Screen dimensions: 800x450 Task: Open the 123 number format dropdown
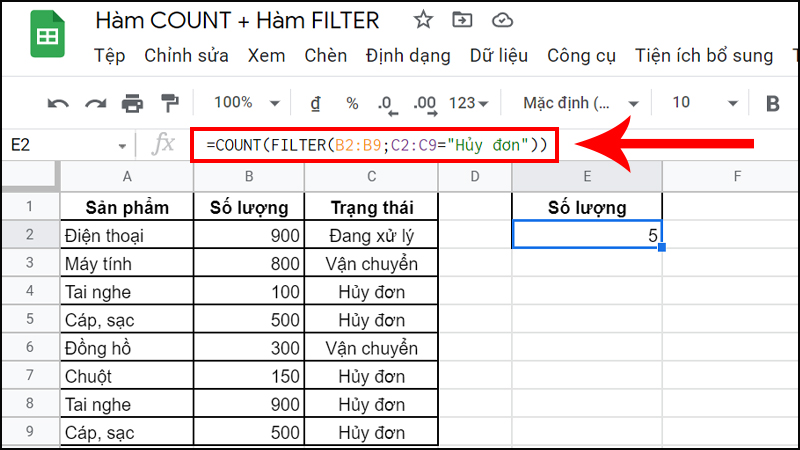[469, 103]
